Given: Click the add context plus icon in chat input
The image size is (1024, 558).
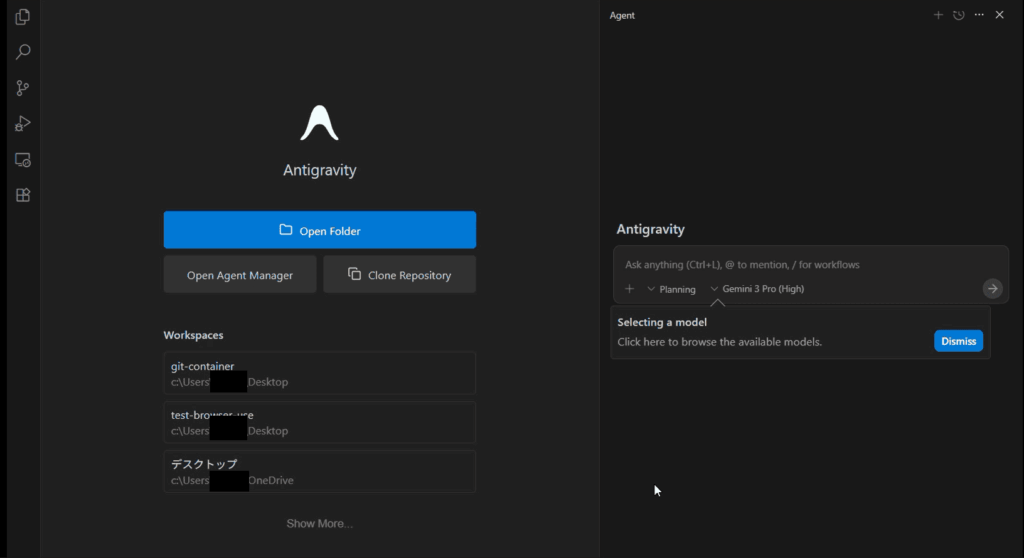Looking at the screenshot, I should [x=629, y=289].
